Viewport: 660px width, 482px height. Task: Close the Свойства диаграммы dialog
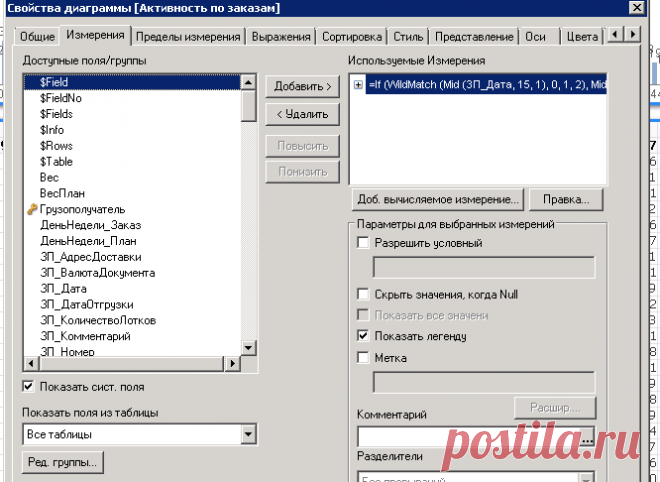(x=637, y=7)
